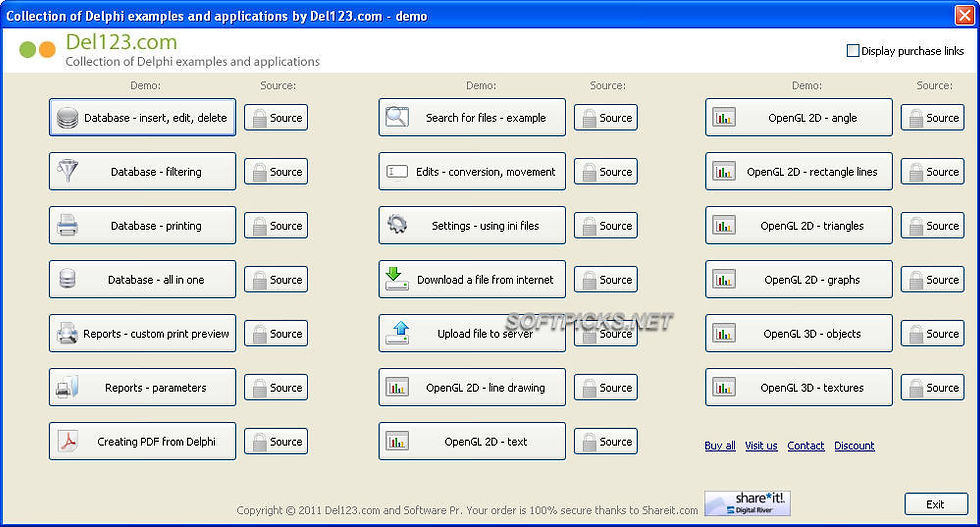Launch the Database - insert, edit, delete demo
The image size is (980, 527).
click(x=142, y=117)
